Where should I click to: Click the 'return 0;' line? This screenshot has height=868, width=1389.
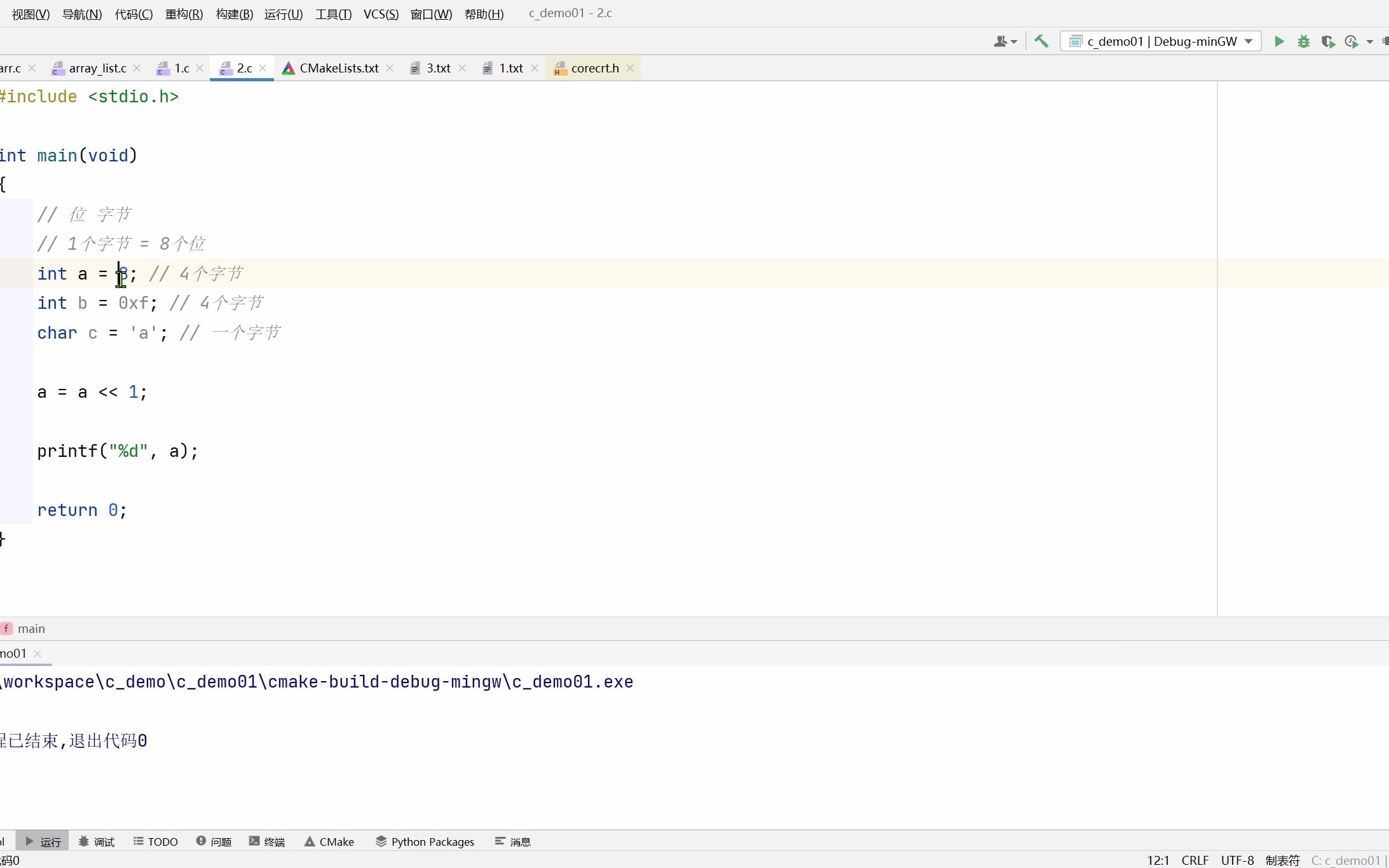pos(82,510)
